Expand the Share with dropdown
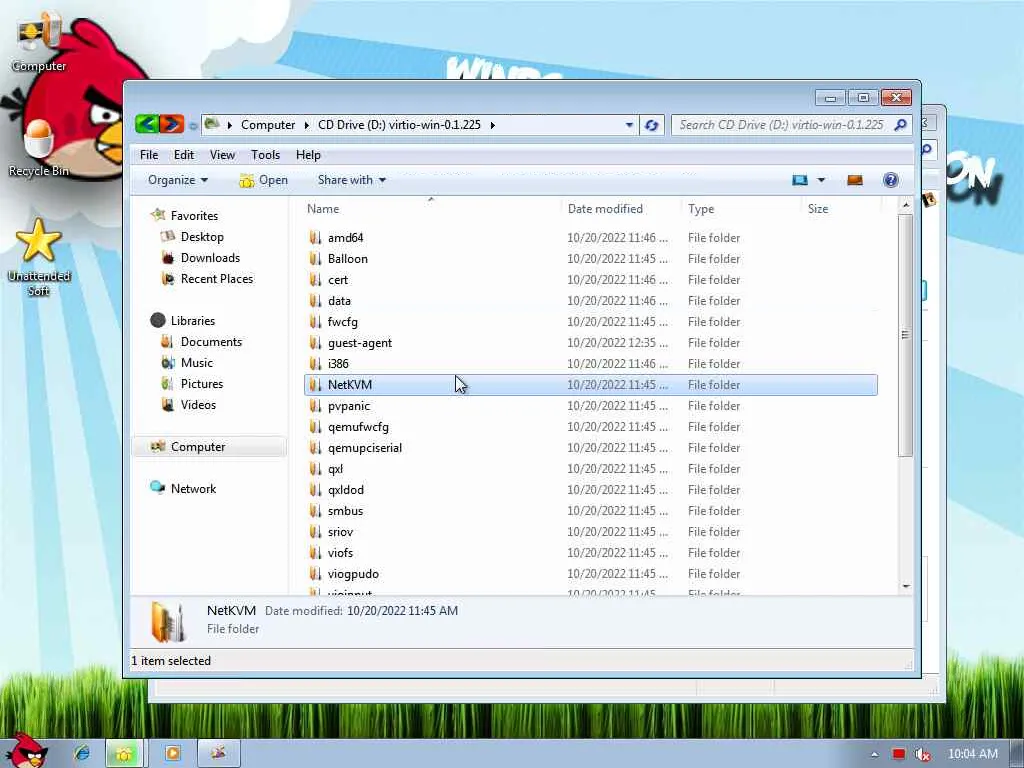 [351, 180]
